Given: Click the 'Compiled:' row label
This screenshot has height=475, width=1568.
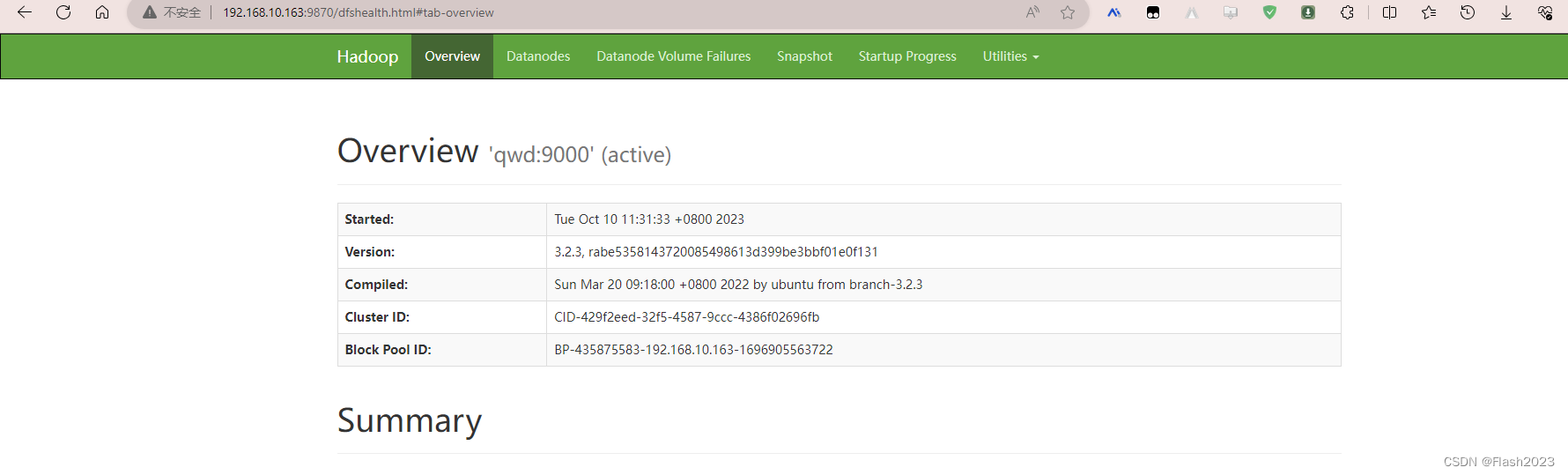Looking at the screenshot, I should tap(376, 285).
